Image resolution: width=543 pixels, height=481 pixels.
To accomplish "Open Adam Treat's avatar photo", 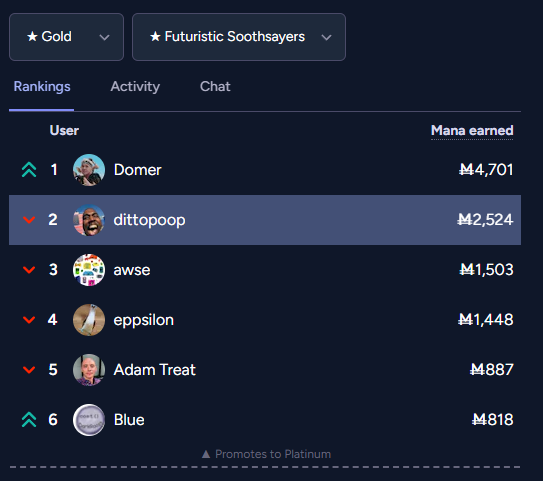I will click(89, 370).
